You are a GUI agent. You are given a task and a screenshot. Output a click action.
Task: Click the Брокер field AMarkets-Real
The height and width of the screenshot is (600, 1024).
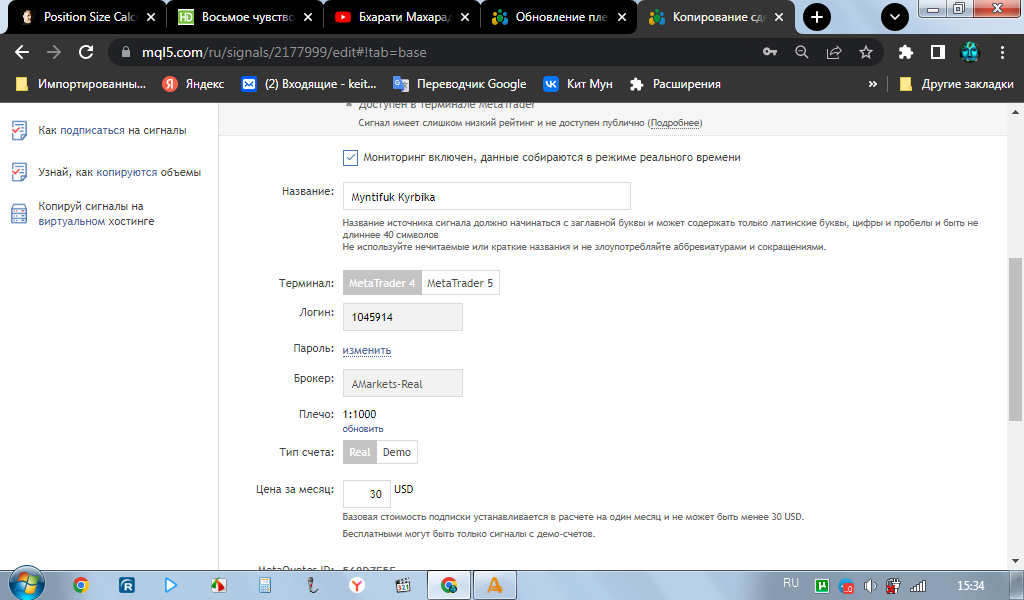click(x=402, y=383)
